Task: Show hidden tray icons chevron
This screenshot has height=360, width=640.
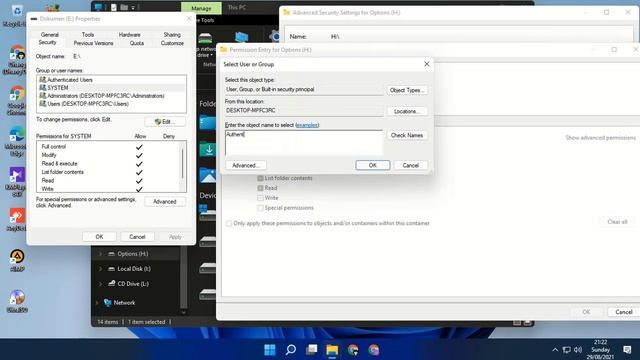Action: (x=555, y=350)
